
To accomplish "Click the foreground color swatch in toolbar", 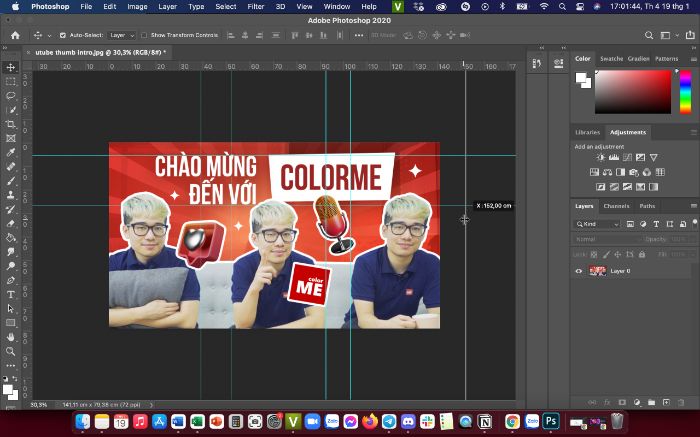I will coord(8,390).
